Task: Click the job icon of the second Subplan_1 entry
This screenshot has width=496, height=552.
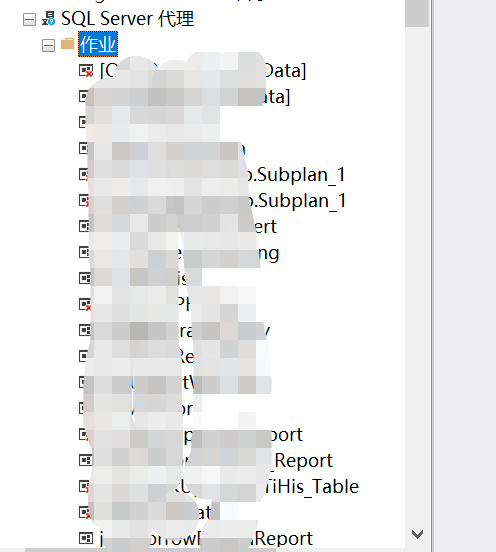Action: click(85, 200)
